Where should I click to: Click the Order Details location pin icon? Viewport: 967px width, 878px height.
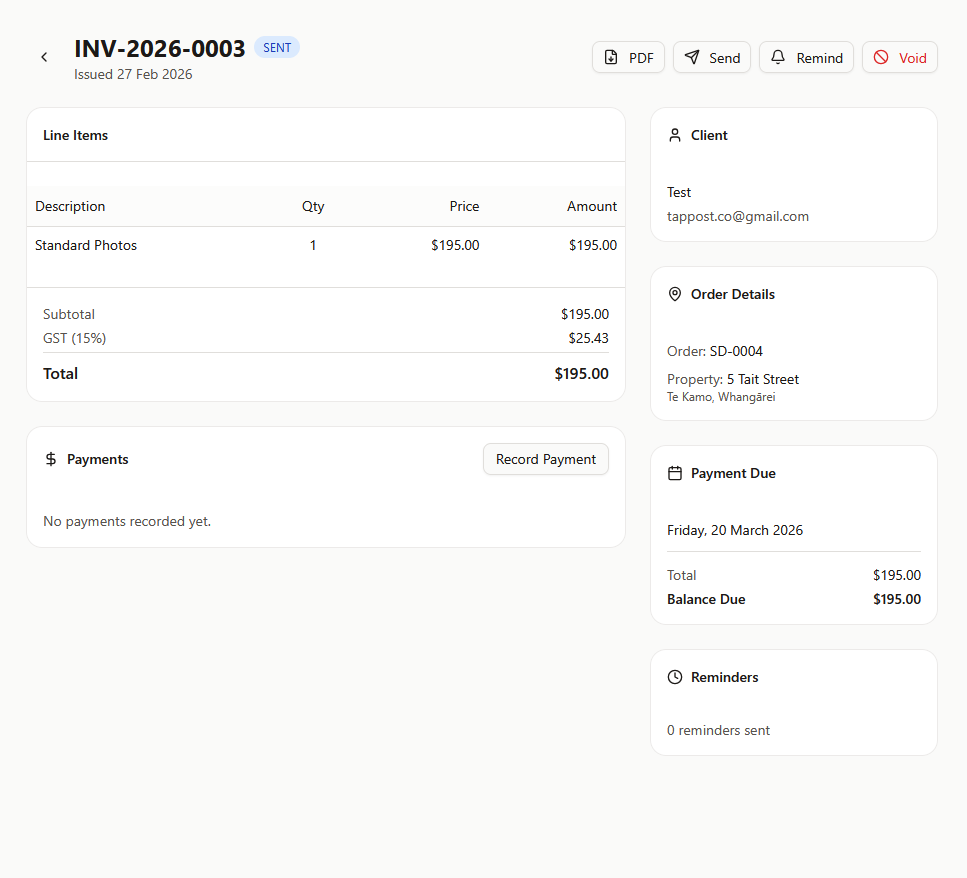[x=675, y=294]
